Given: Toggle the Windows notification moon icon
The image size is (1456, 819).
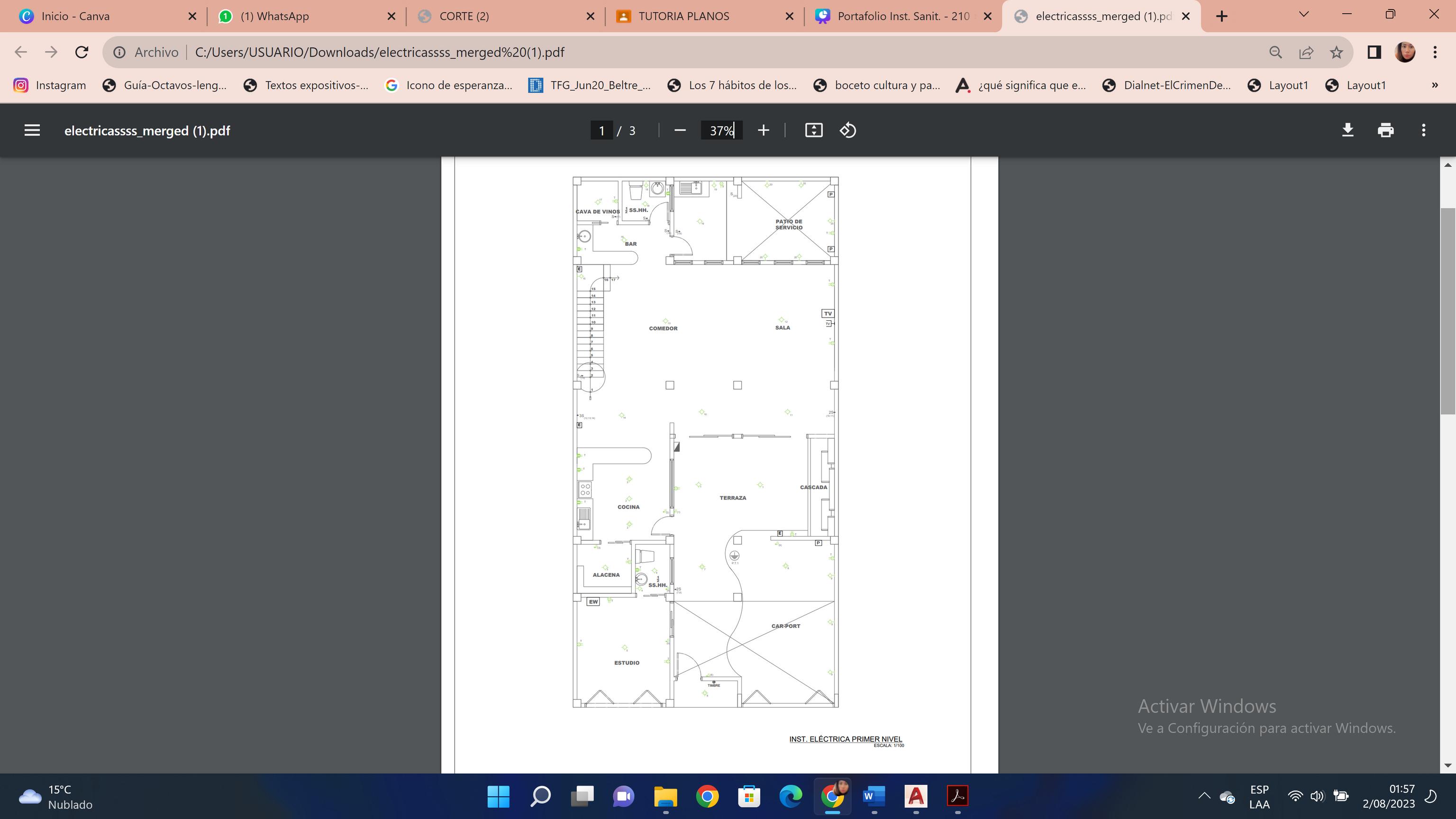Looking at the screenshot, I should click(x=1431, y=796).
